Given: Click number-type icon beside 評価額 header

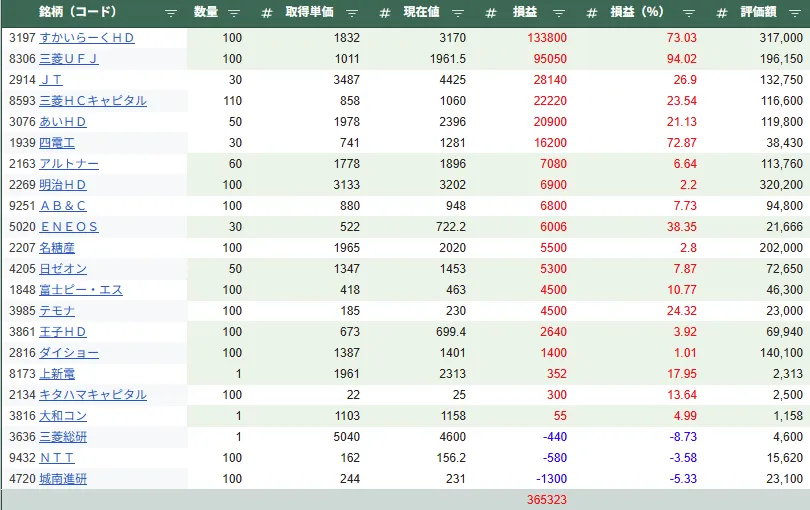Looking at the screenshot, I should pos(722,13).
